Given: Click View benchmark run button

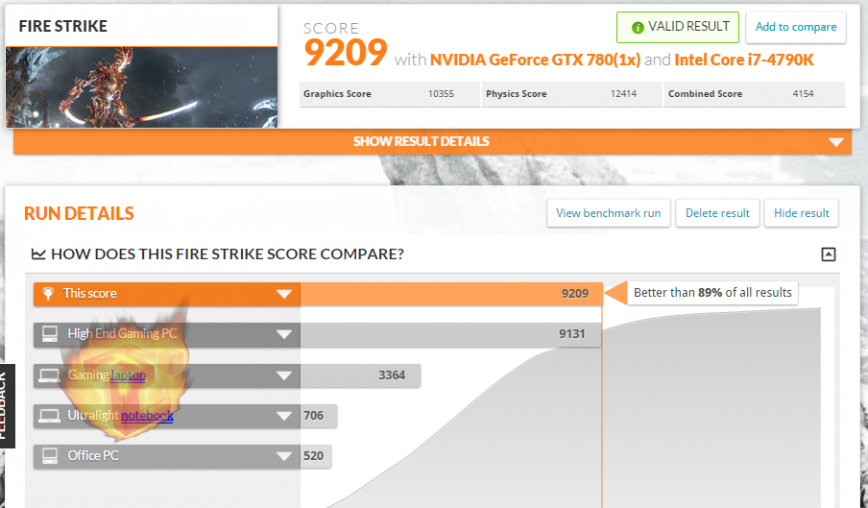Looking at the screenshot, I should pyautogui.click(x=608, y=213).
